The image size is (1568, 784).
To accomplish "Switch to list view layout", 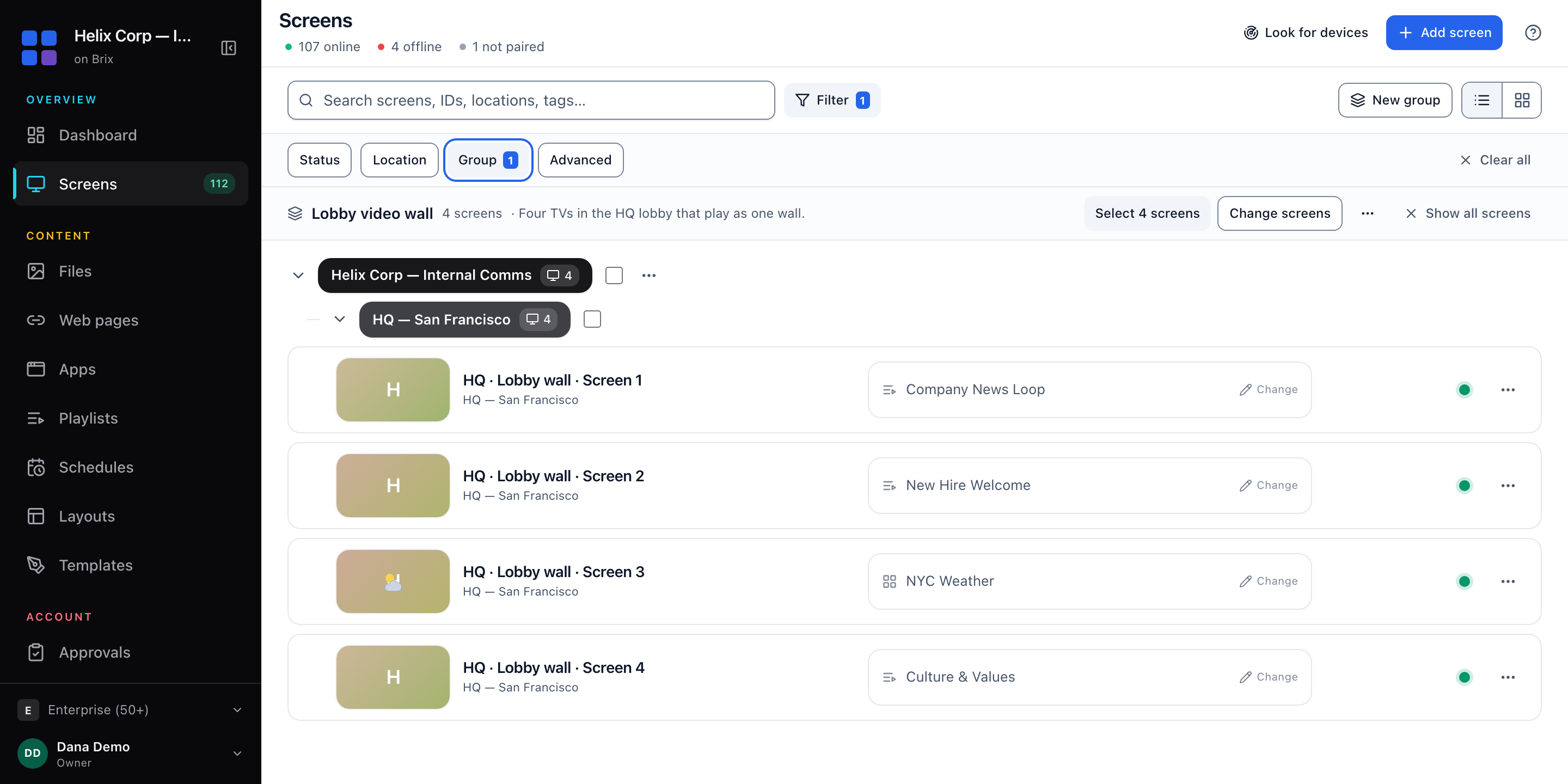I will tap(1481, 100).
